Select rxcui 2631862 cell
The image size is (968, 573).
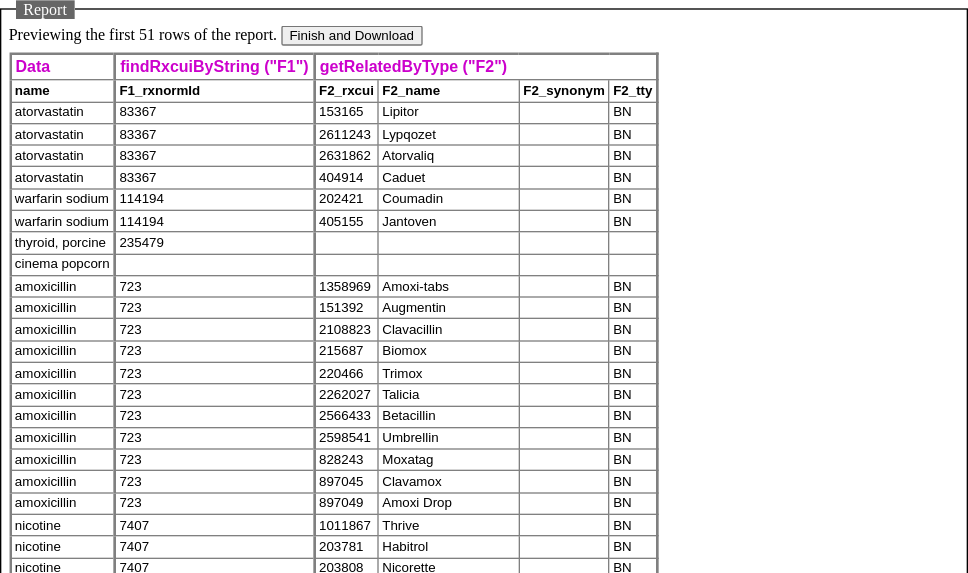tap(346, 156)
